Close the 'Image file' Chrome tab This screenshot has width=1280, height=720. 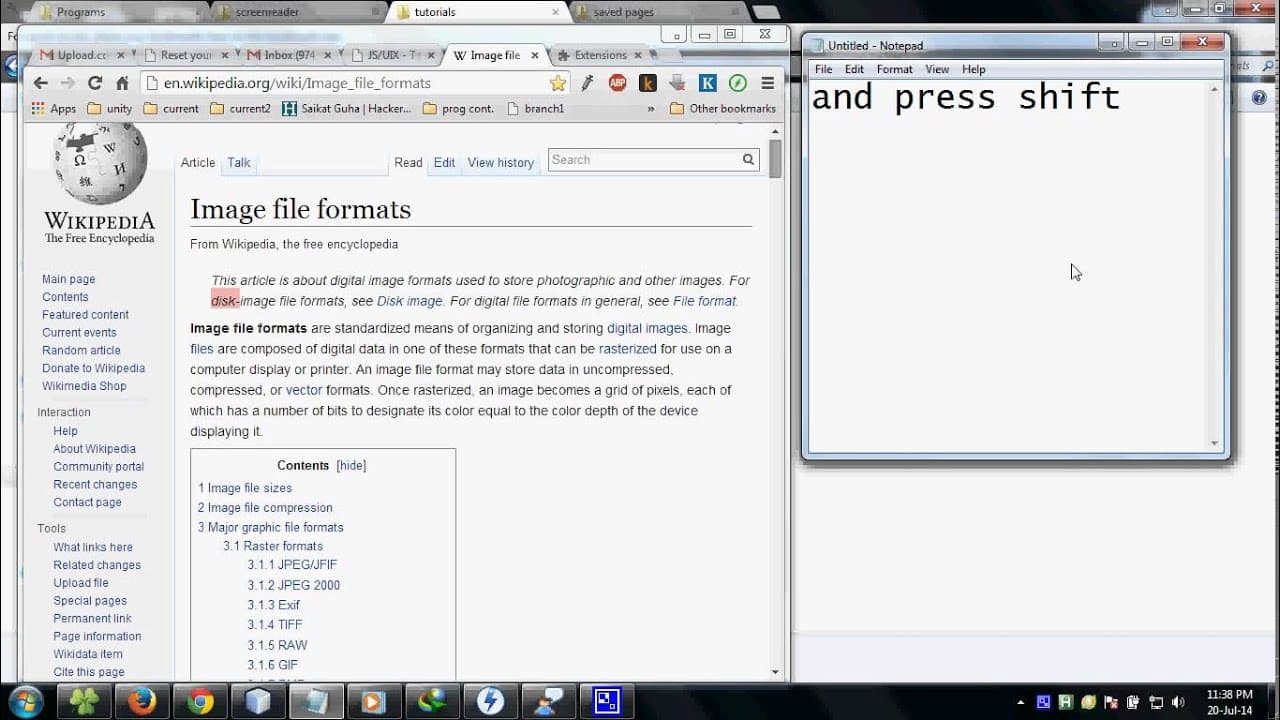[535, 55]
